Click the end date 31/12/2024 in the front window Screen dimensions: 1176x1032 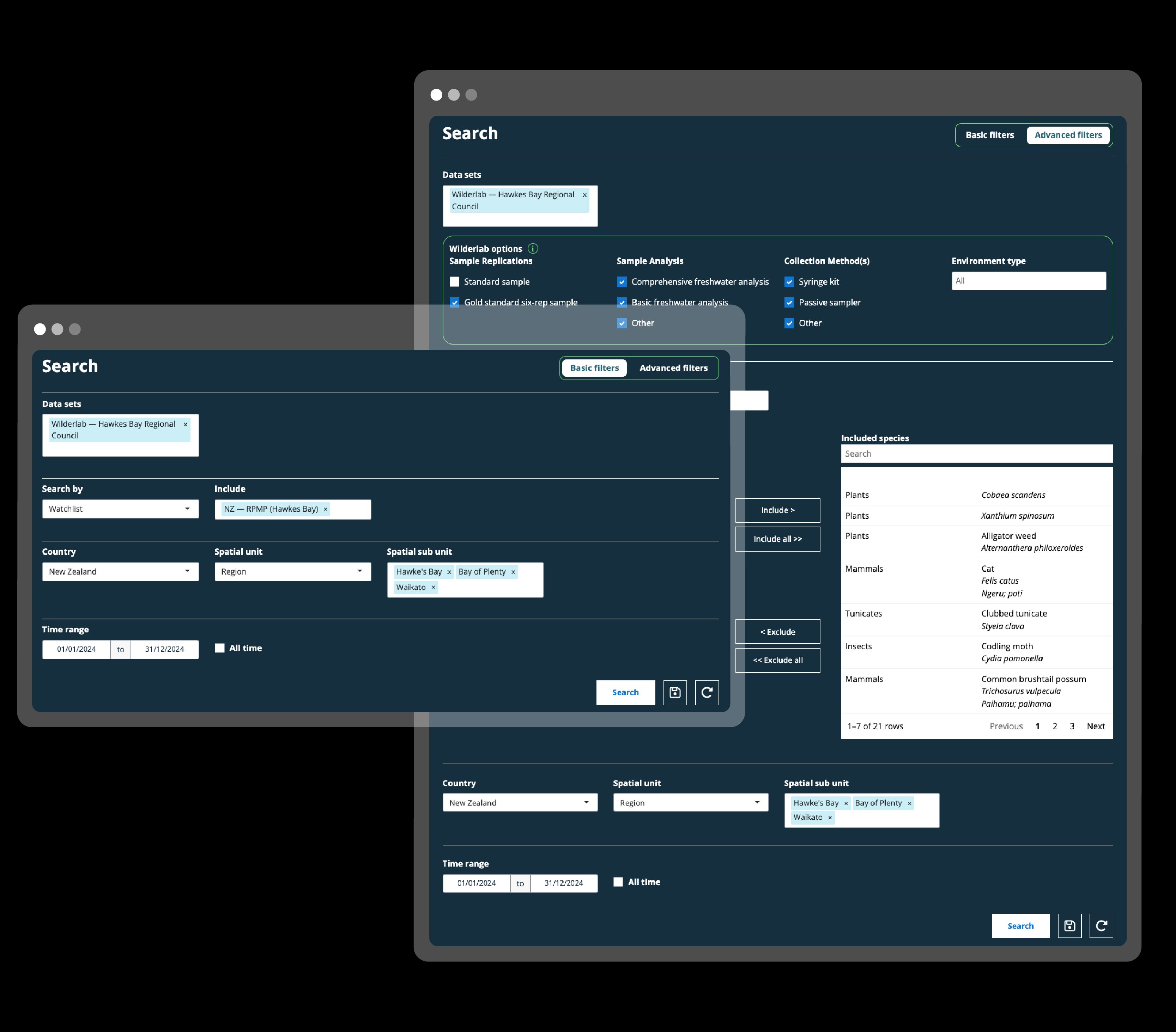pos(164,649)
